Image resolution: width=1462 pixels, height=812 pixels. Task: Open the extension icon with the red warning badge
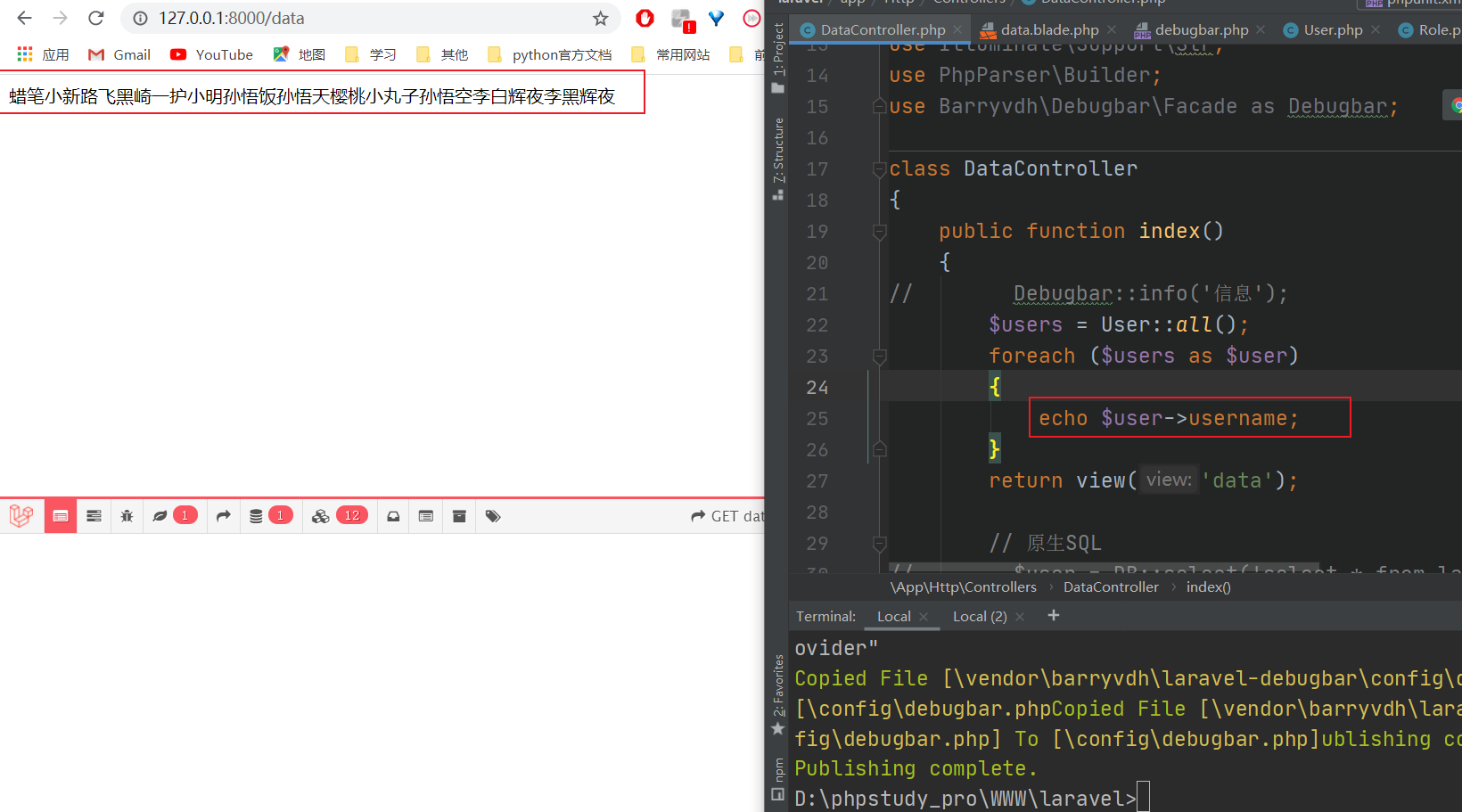tap(682, 20)
